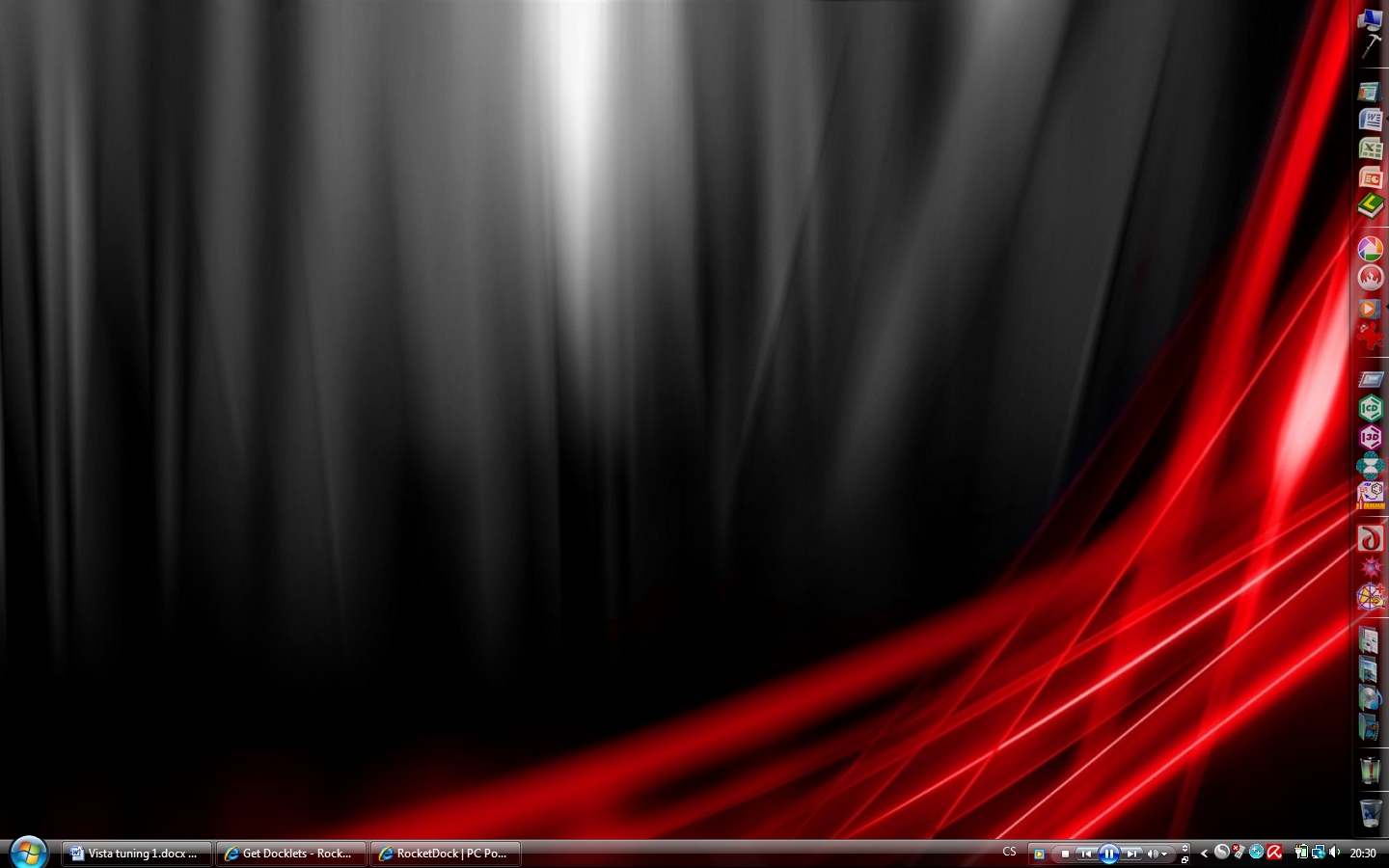The image size is (1389, 868).
Task: Open the Computer icon at the dock's top
Action: point(1371,21)
